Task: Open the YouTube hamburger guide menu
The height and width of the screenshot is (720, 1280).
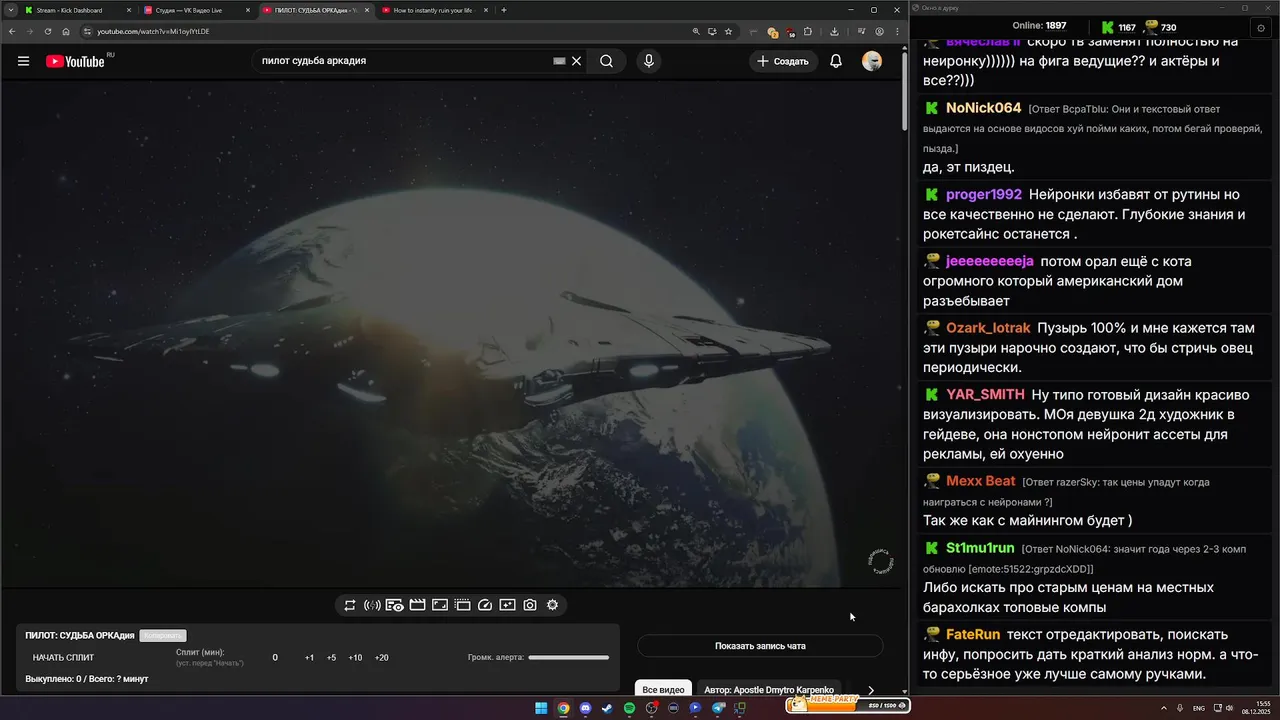Action: pos(23,61)
